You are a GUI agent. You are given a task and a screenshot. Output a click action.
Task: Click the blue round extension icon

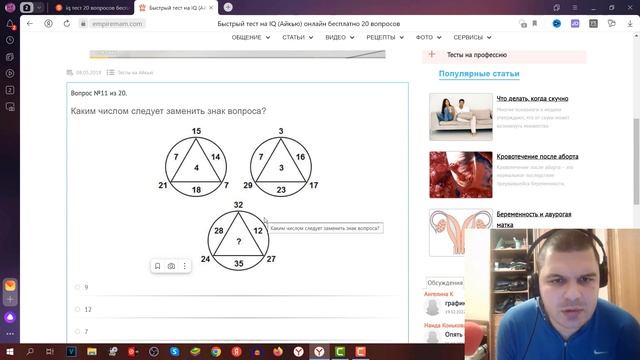tap(556, 24)
